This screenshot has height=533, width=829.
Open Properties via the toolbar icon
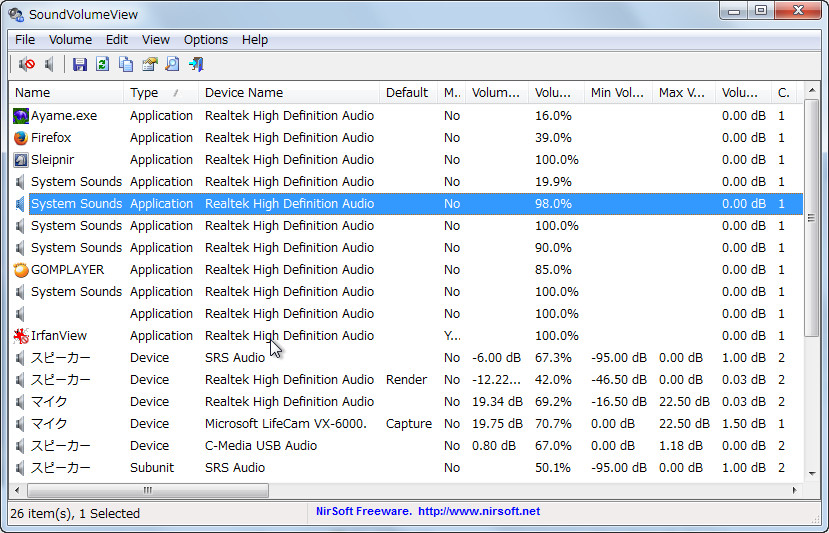click(x=150, y=65)
